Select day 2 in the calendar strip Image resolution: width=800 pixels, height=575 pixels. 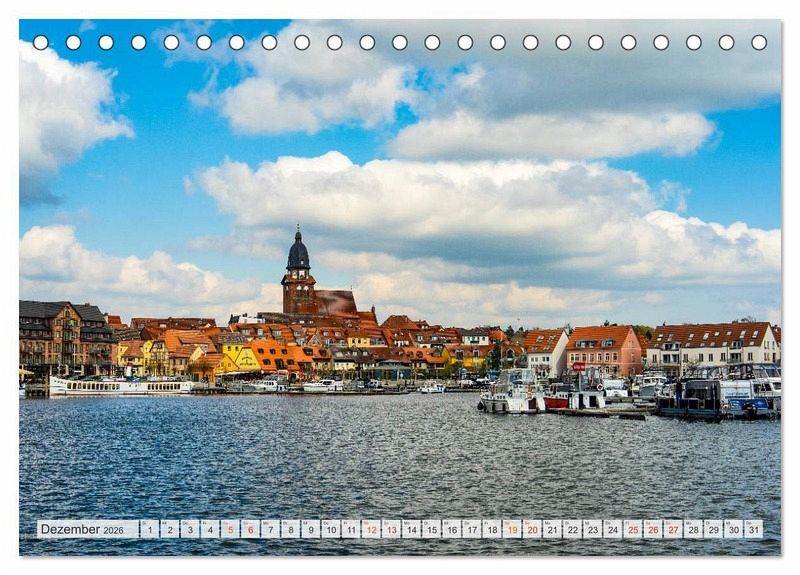pyautogui.click(x=170, y=529)
